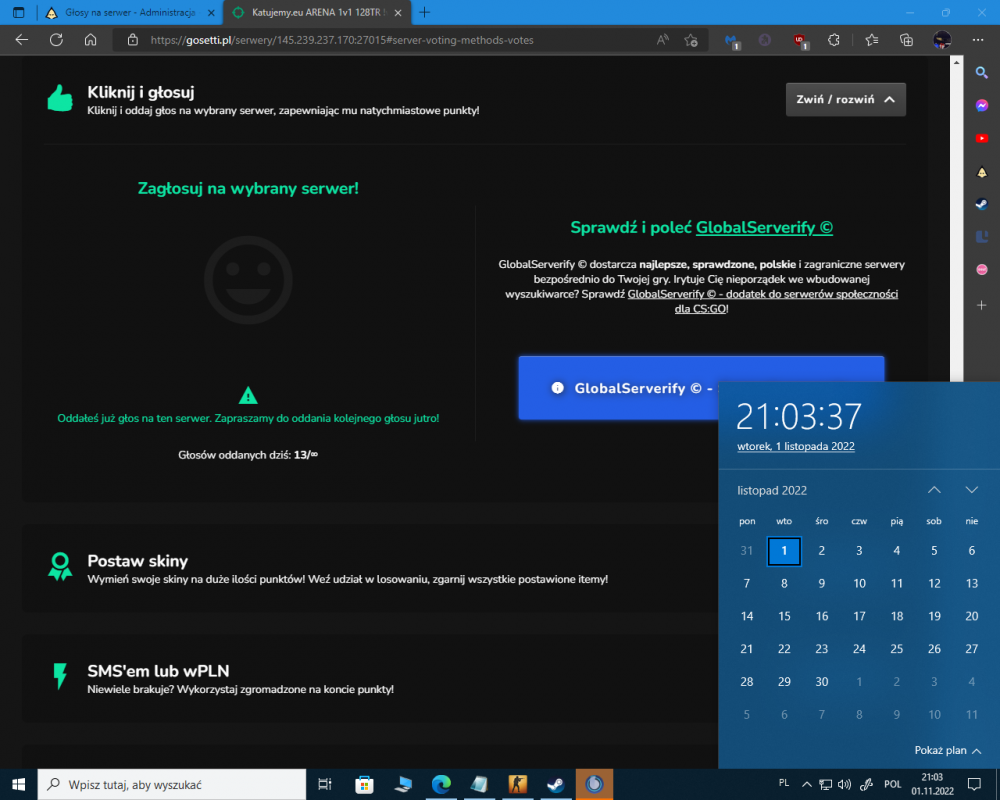The image size is (1000, 800).
Task: Add a new site to the sidebar
Action: (982, 306)
